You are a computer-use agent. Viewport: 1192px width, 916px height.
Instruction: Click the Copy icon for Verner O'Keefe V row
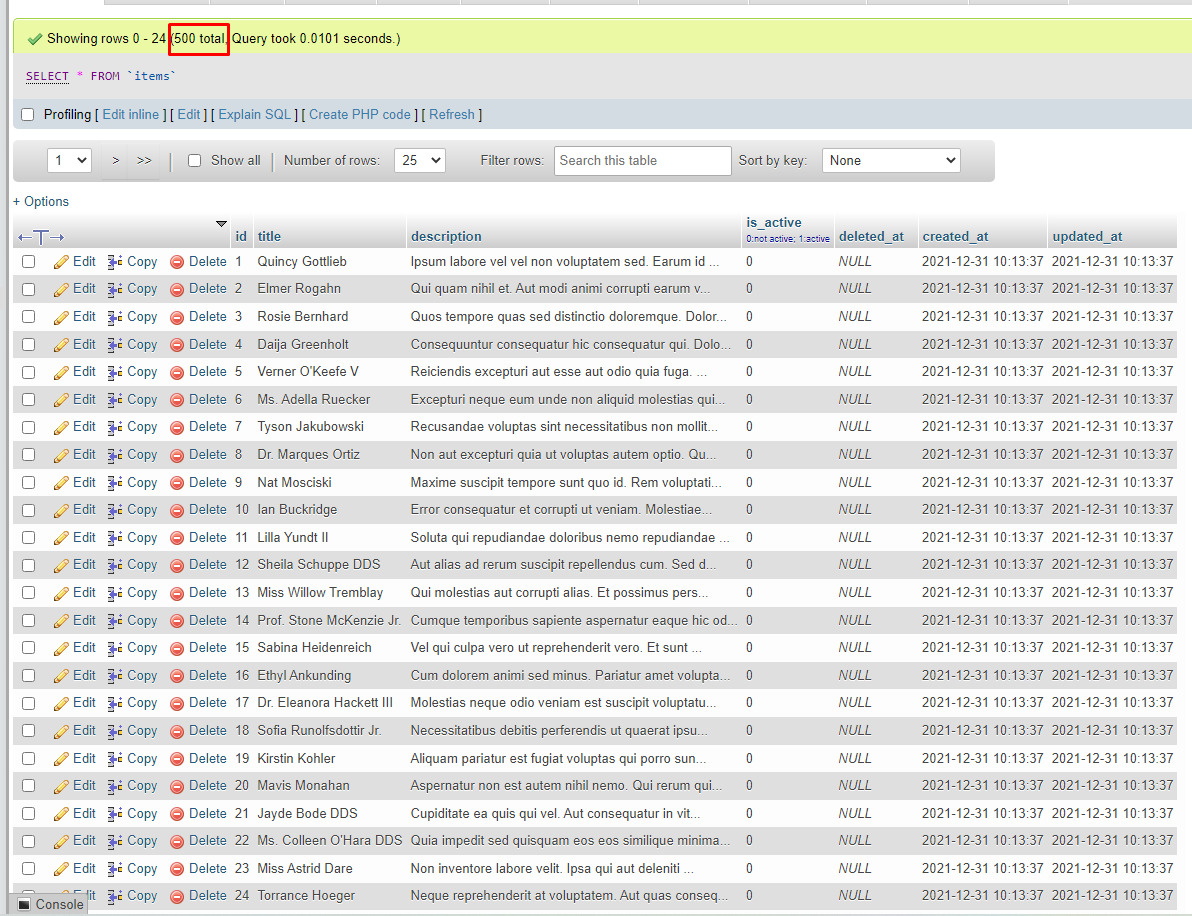point(115,372)
